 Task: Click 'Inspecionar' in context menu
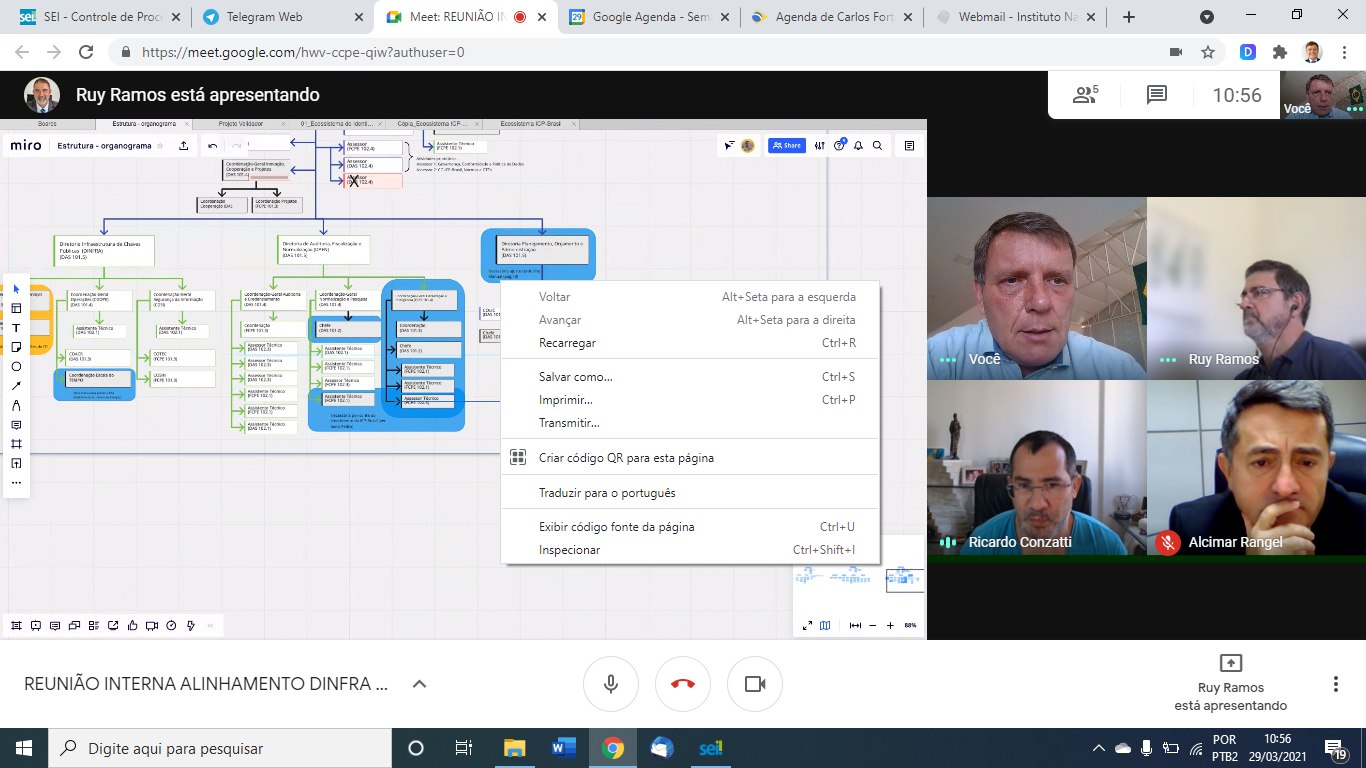569,550
